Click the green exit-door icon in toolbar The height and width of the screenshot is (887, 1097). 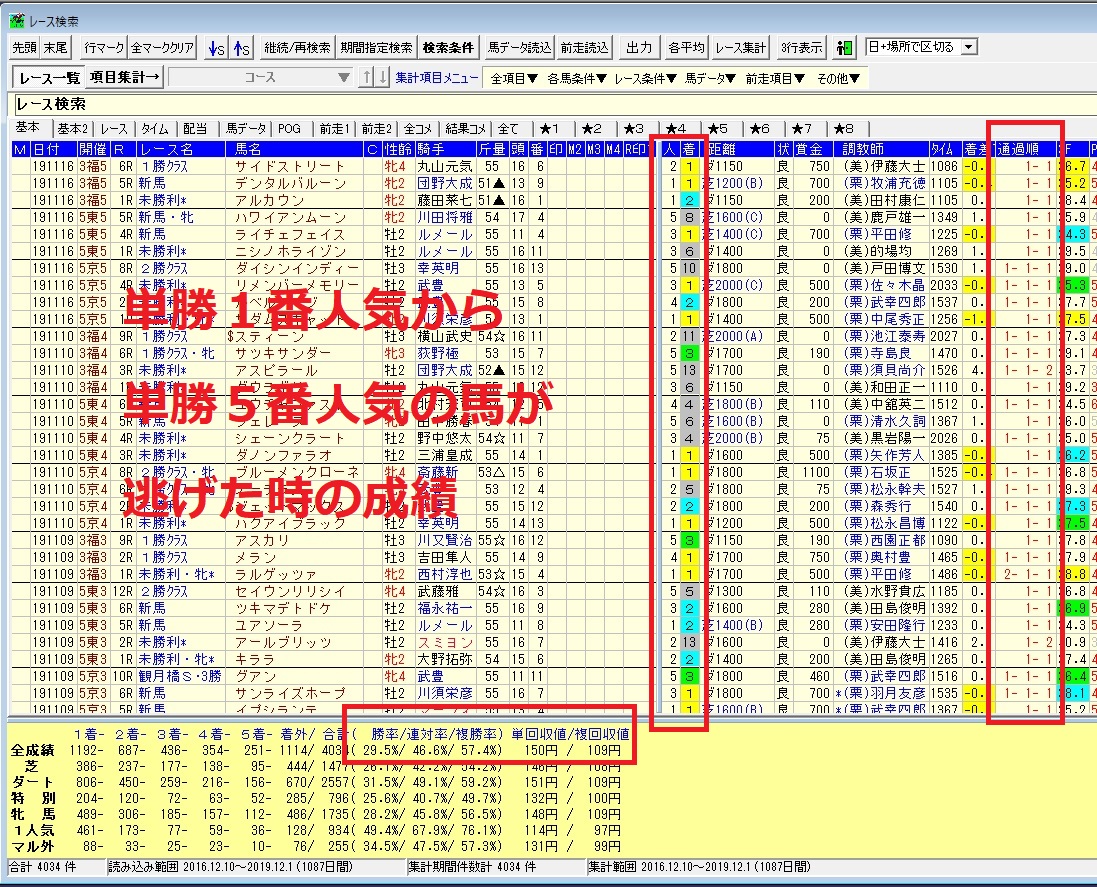(x=844, y=48)
